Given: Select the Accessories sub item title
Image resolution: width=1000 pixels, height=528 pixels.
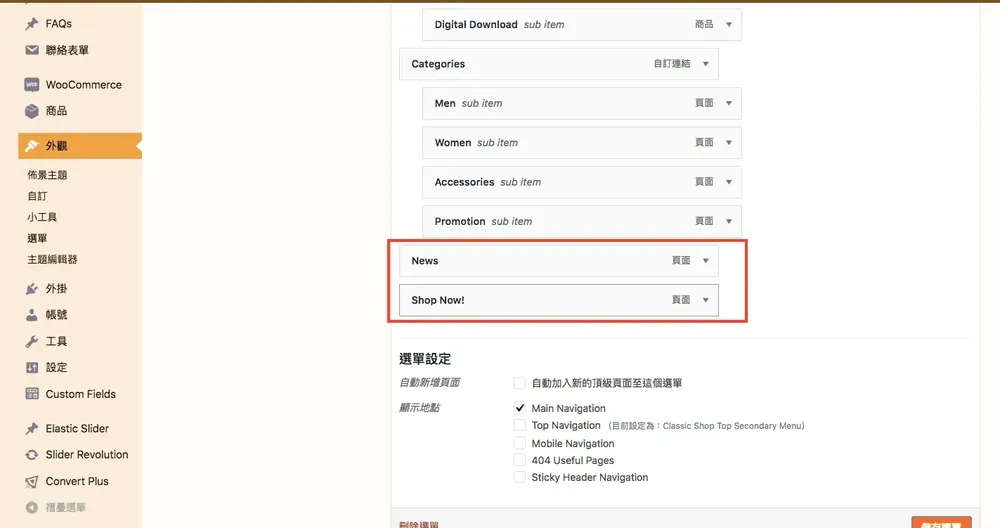Looking at the screenshot, I should (464, 182).
